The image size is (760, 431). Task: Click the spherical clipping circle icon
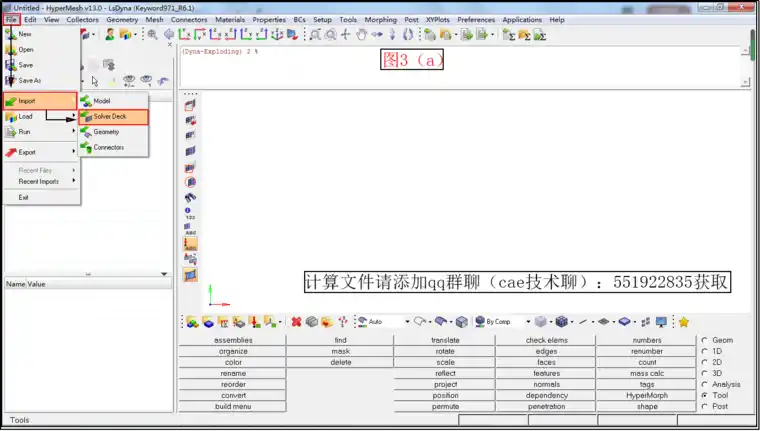tap(190, 182)
